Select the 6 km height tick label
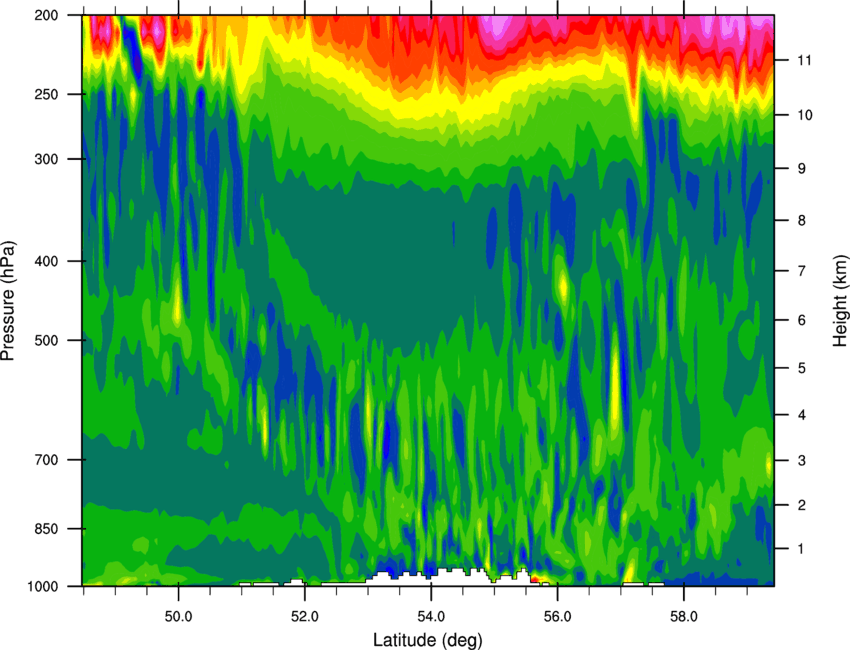 [802, 320]
